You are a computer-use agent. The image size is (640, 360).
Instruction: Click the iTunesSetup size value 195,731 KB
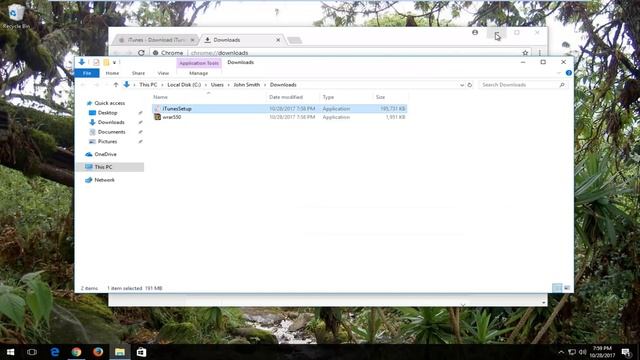393,109
